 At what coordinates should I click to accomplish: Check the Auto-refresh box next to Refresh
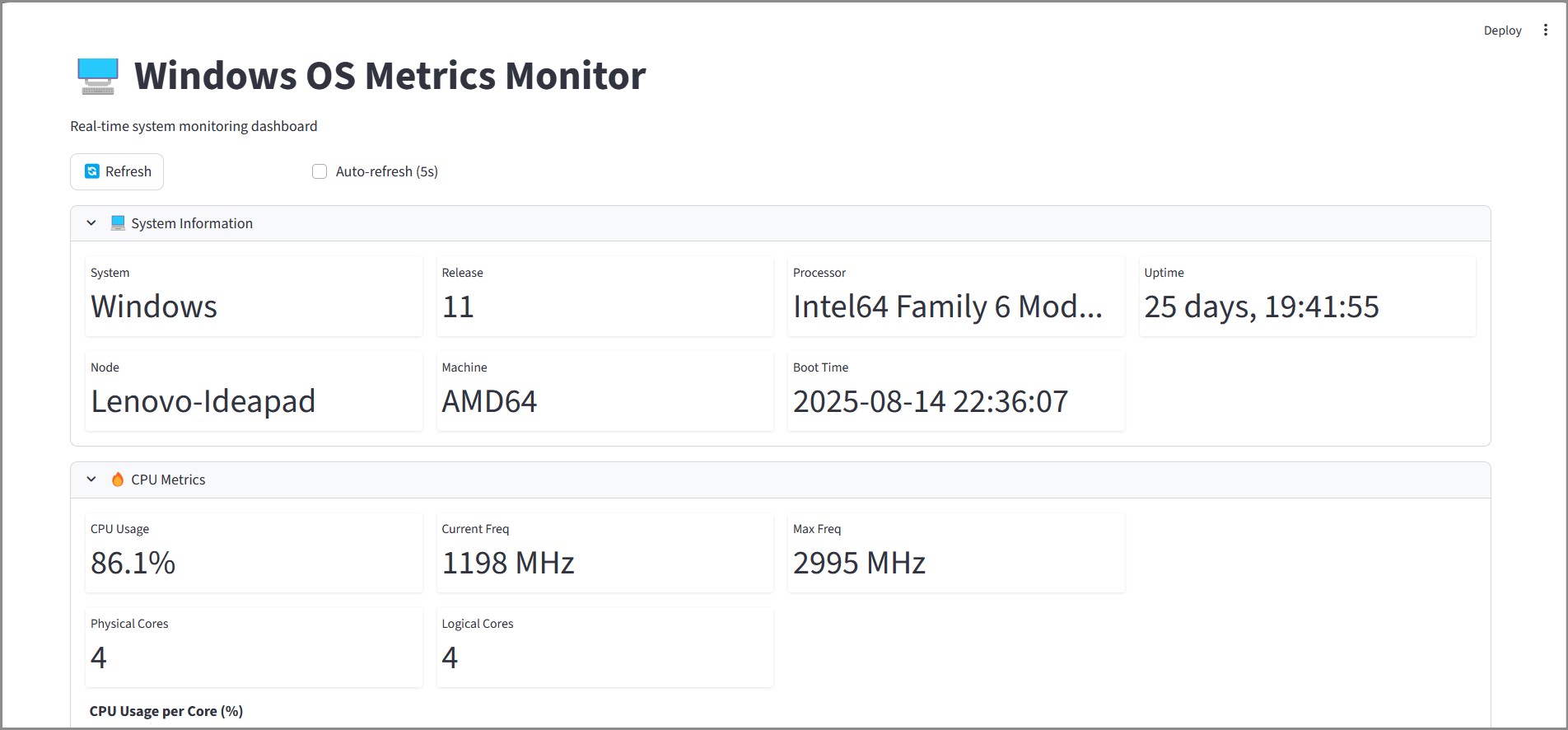coord(320,171)
